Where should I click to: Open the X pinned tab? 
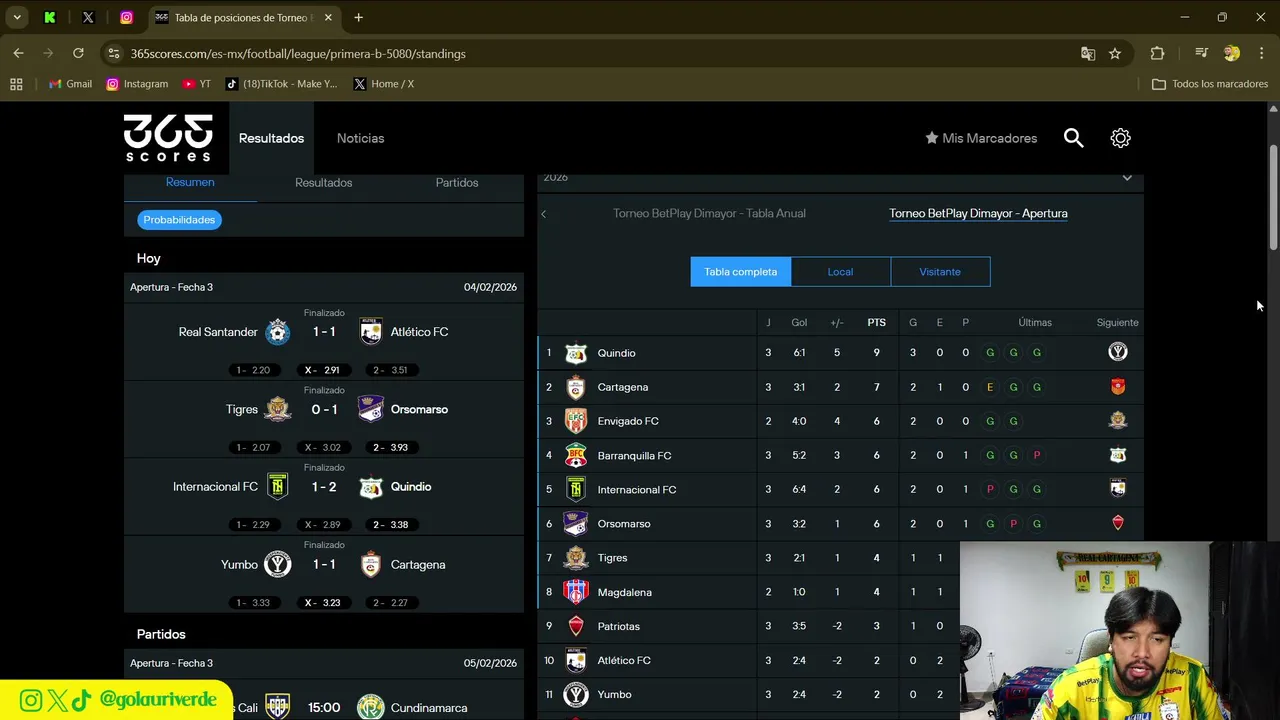(x=88, y=17)
